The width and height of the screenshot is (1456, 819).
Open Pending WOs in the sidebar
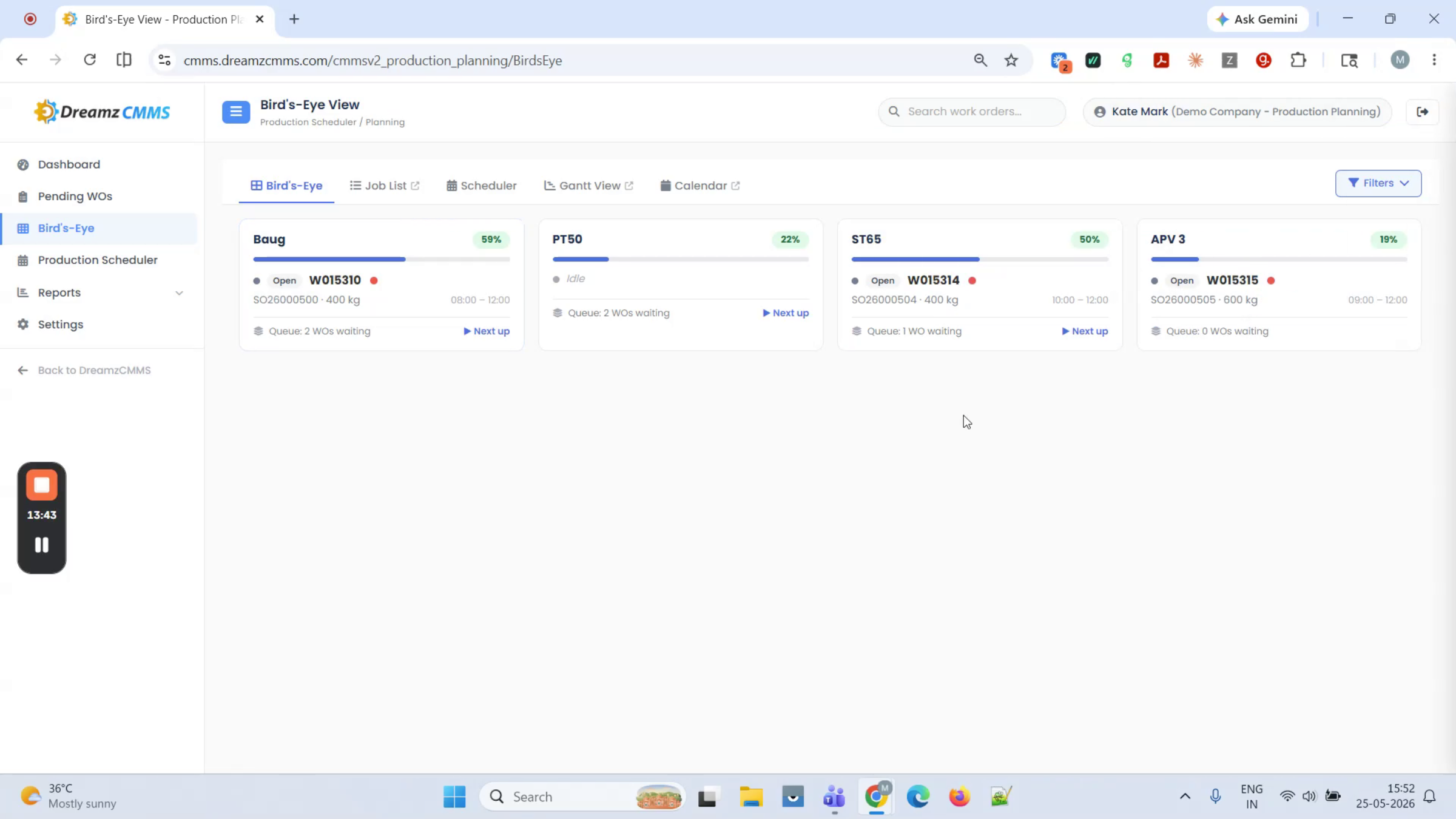coord(75,196)
